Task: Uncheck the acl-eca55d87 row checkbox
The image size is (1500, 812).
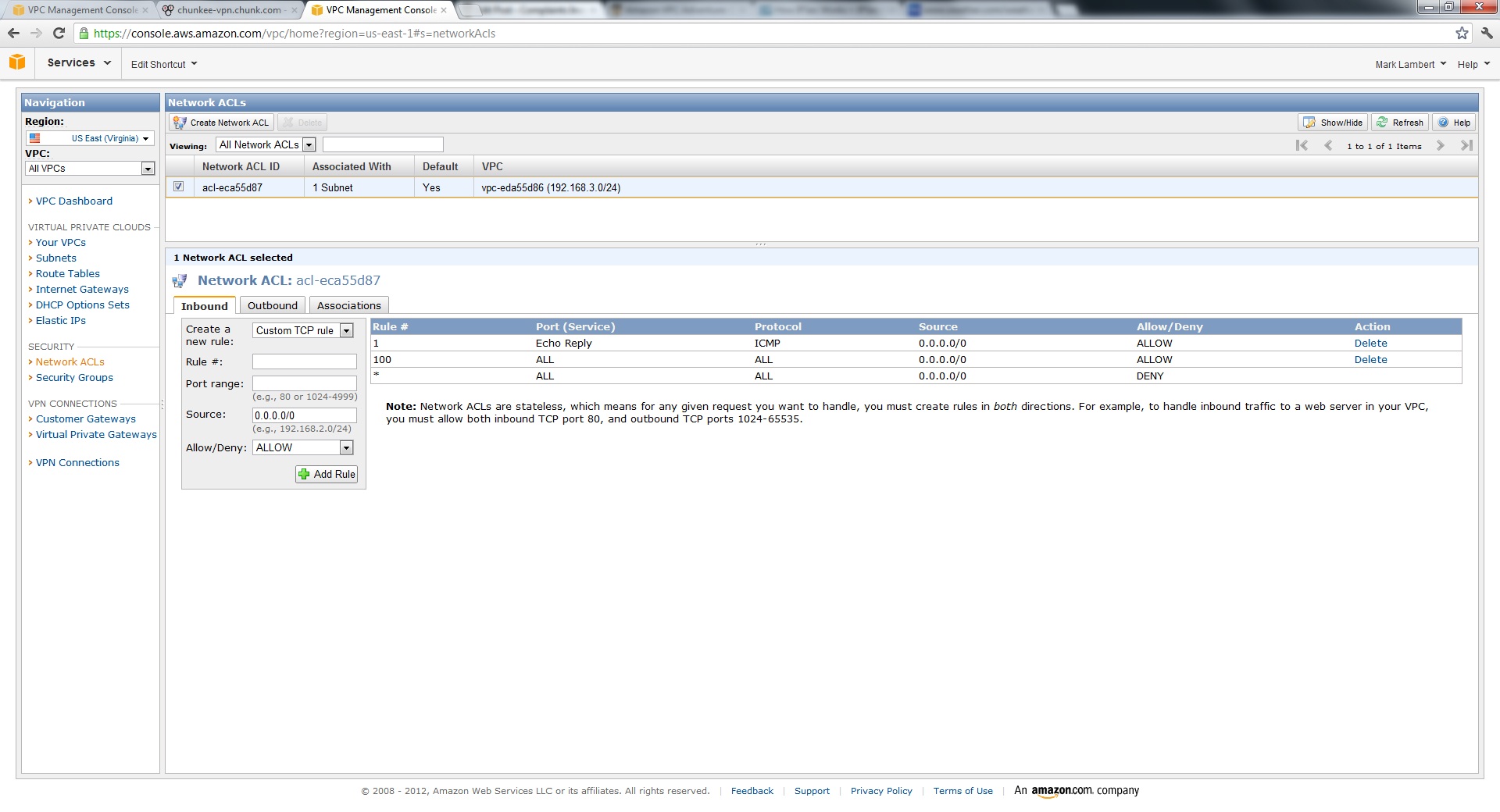Action: pos(179,187)
